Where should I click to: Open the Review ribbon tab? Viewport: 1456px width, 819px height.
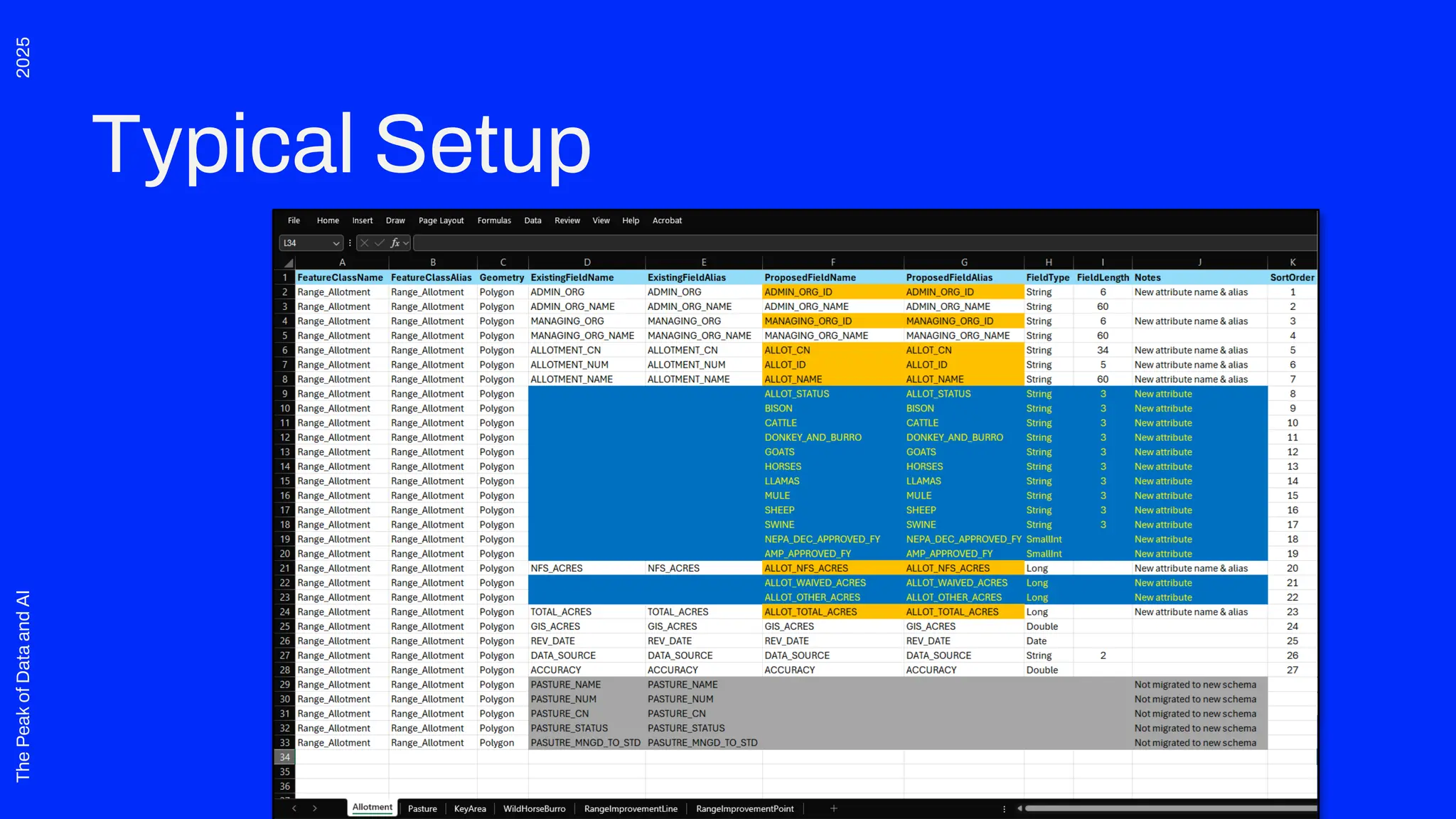567,220
